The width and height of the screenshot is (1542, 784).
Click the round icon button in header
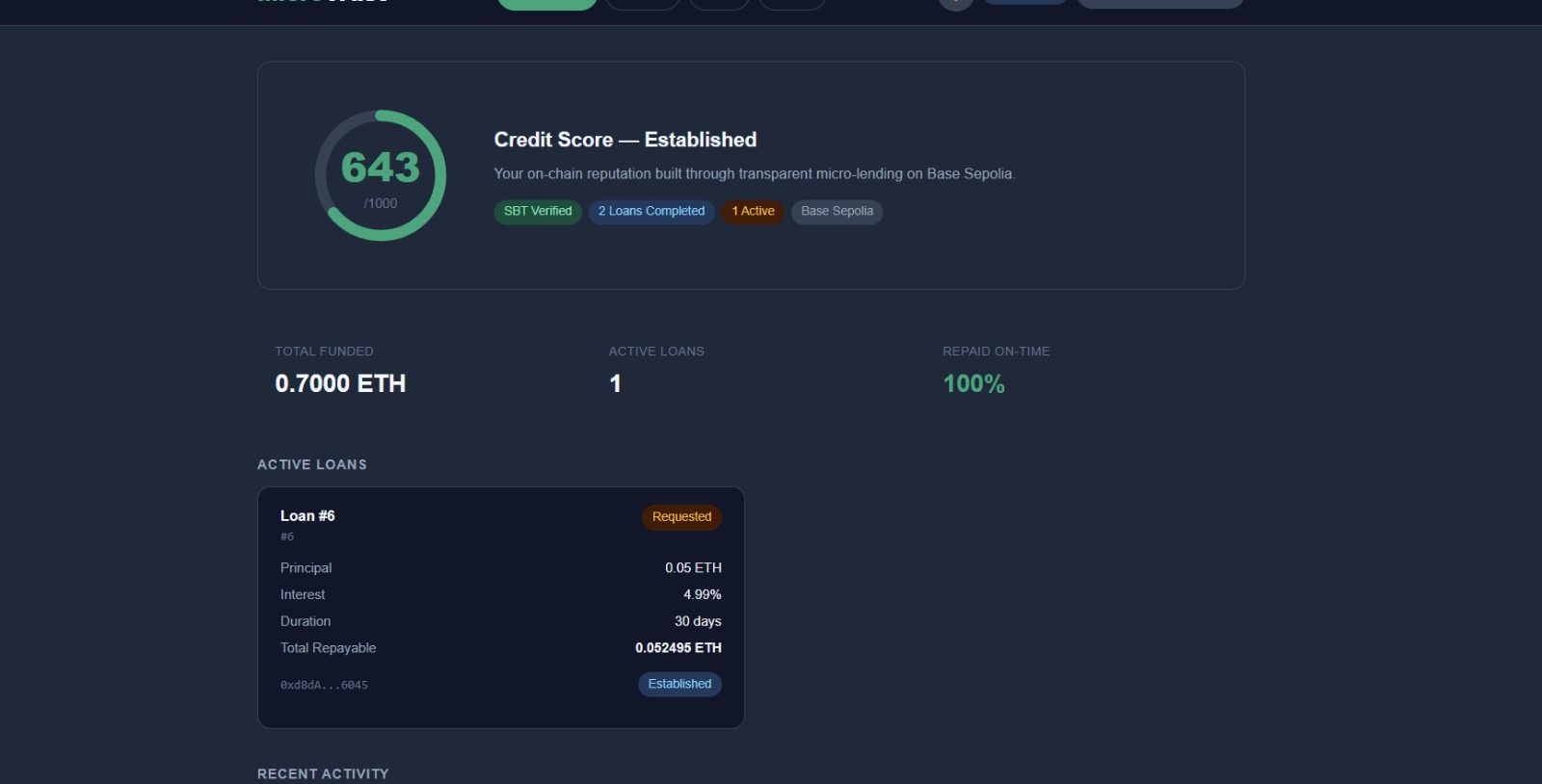coord(955,3)
